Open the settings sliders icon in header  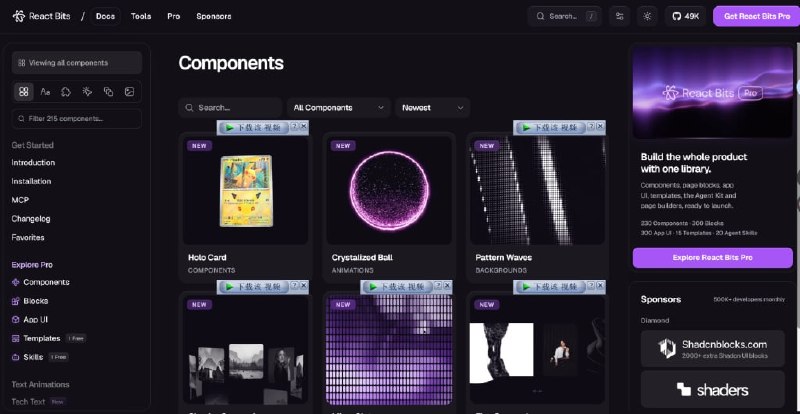click(x=620, y=16)
